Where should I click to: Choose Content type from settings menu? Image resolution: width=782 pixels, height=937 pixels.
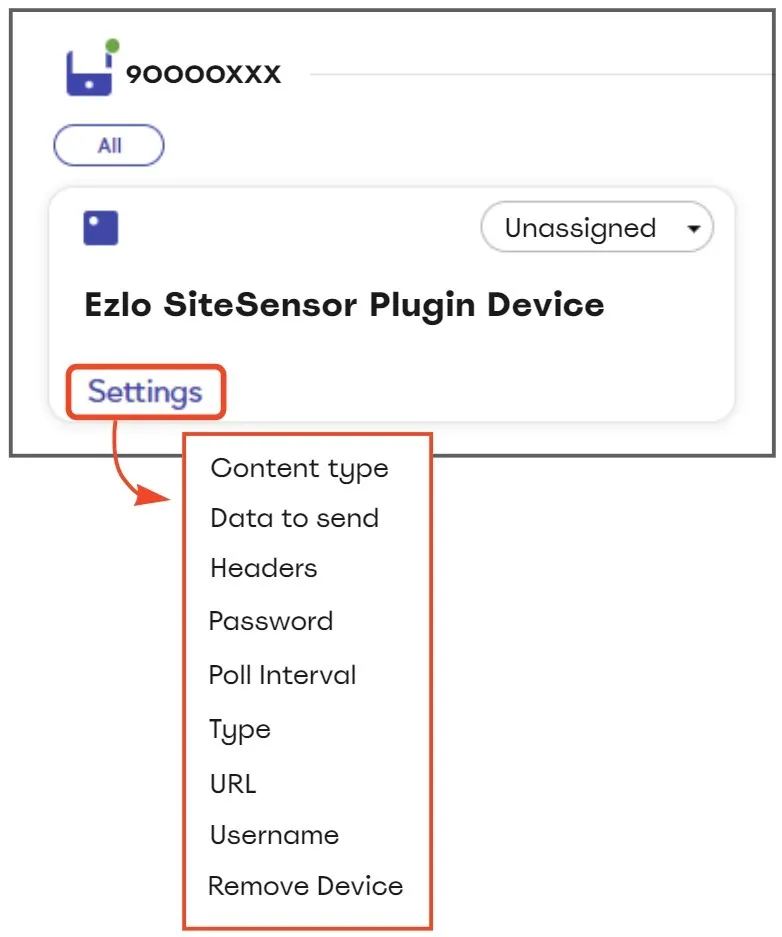(x=299, y=469)
